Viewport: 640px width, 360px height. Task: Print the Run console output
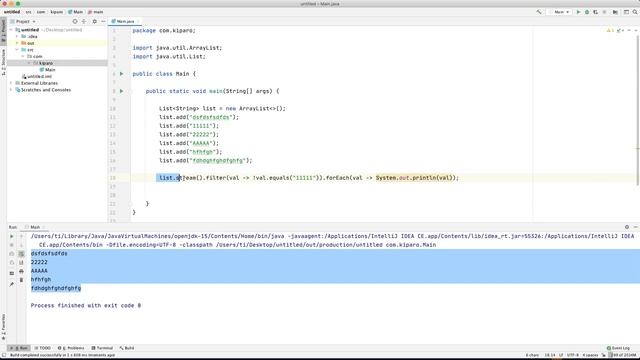click(x=21, y=271)
